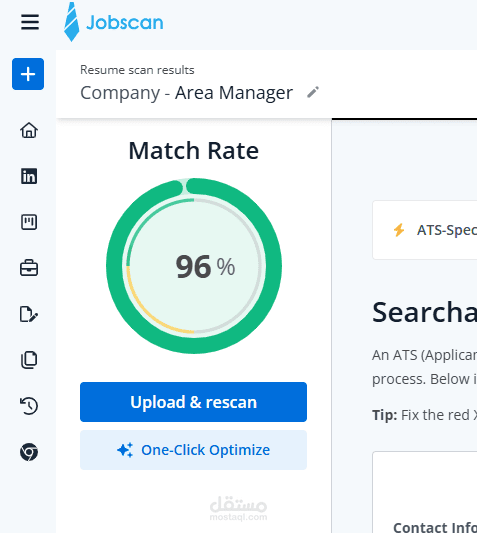The image size is (477, 533).
Task: Open LinkedIn optimization from sidebar
Action: point(29,176)
